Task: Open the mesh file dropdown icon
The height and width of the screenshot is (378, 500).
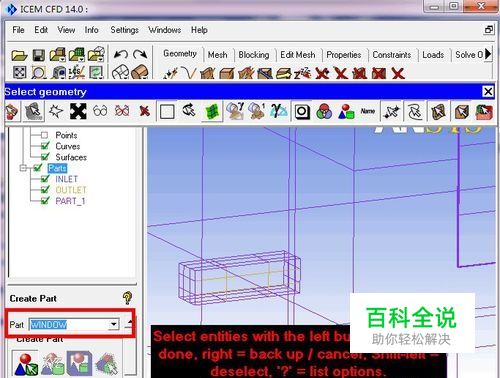Action: [x=77, y=55]
